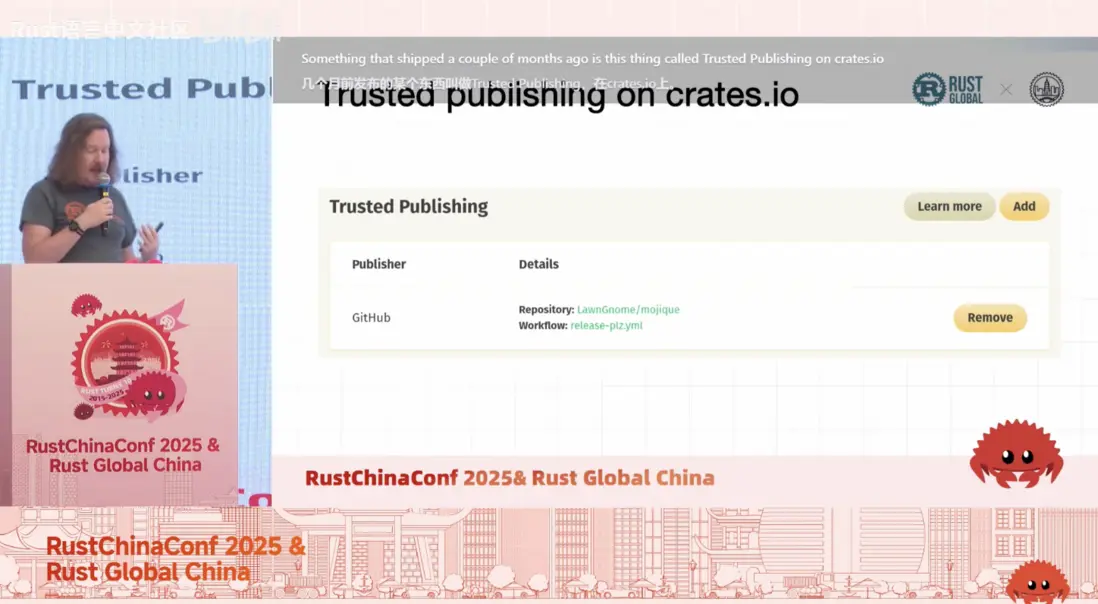
Task: Click the Add publisher button
Action: [1024, 206]
